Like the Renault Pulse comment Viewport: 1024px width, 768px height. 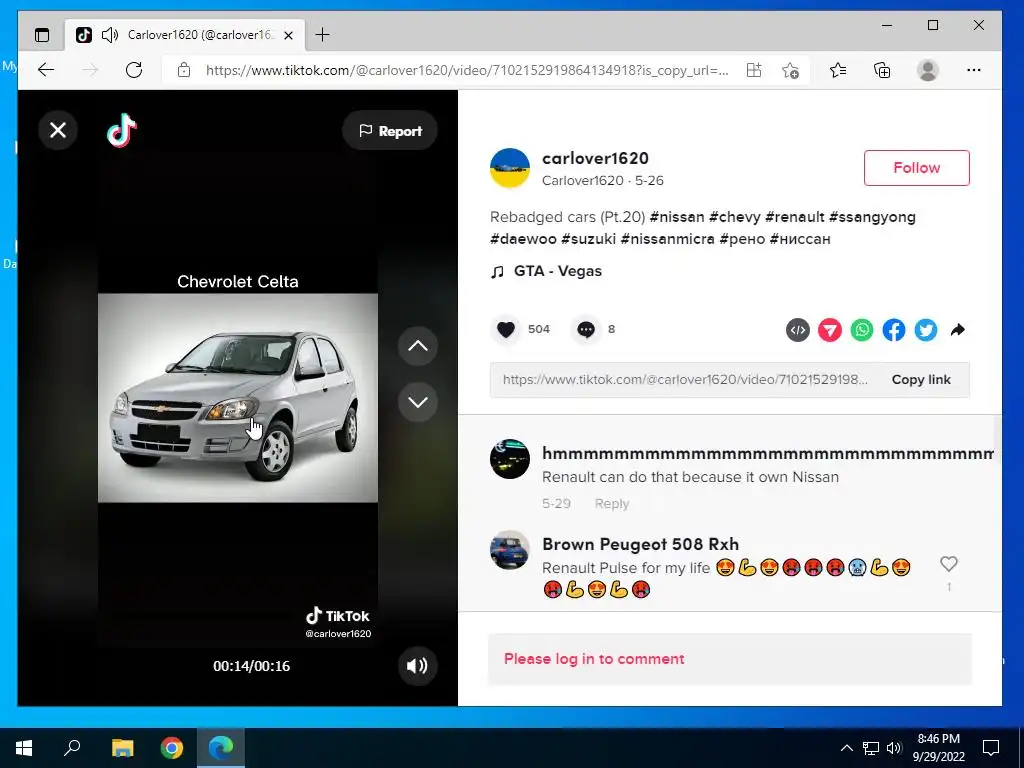948,564
